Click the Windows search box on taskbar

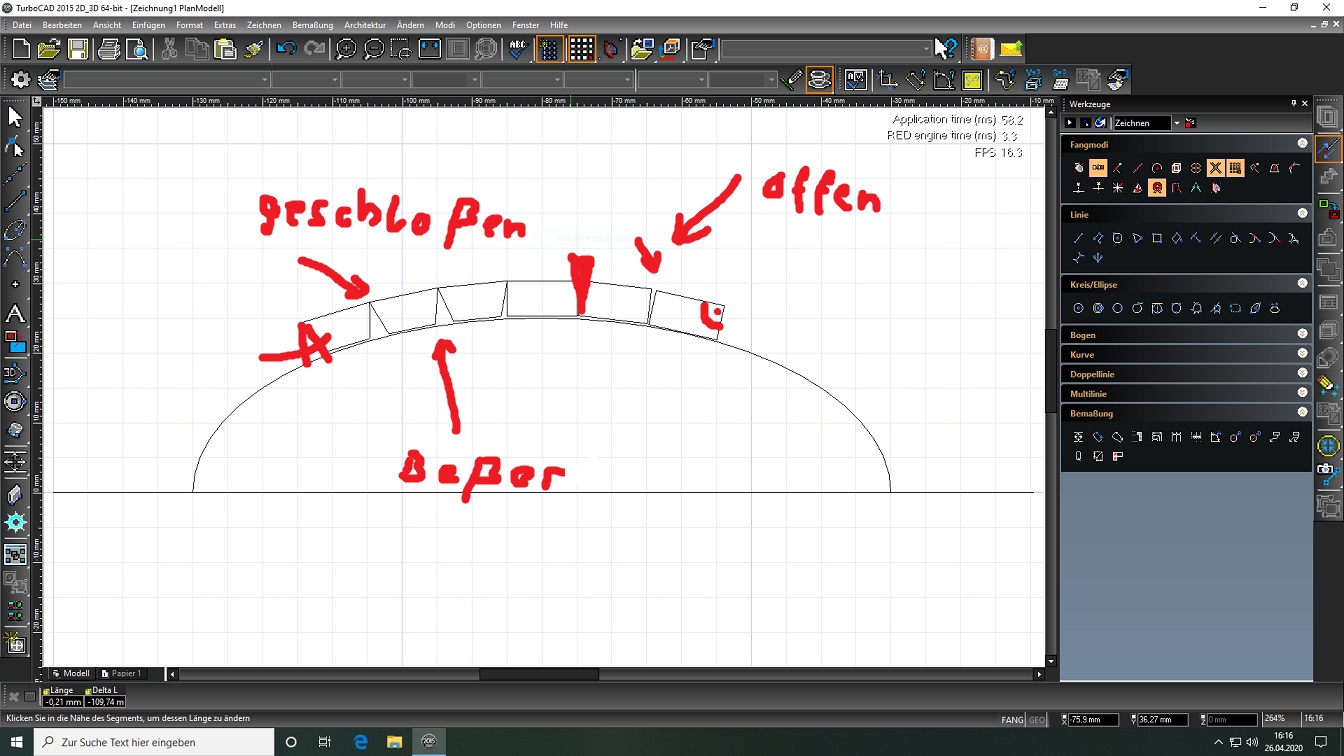155,742
